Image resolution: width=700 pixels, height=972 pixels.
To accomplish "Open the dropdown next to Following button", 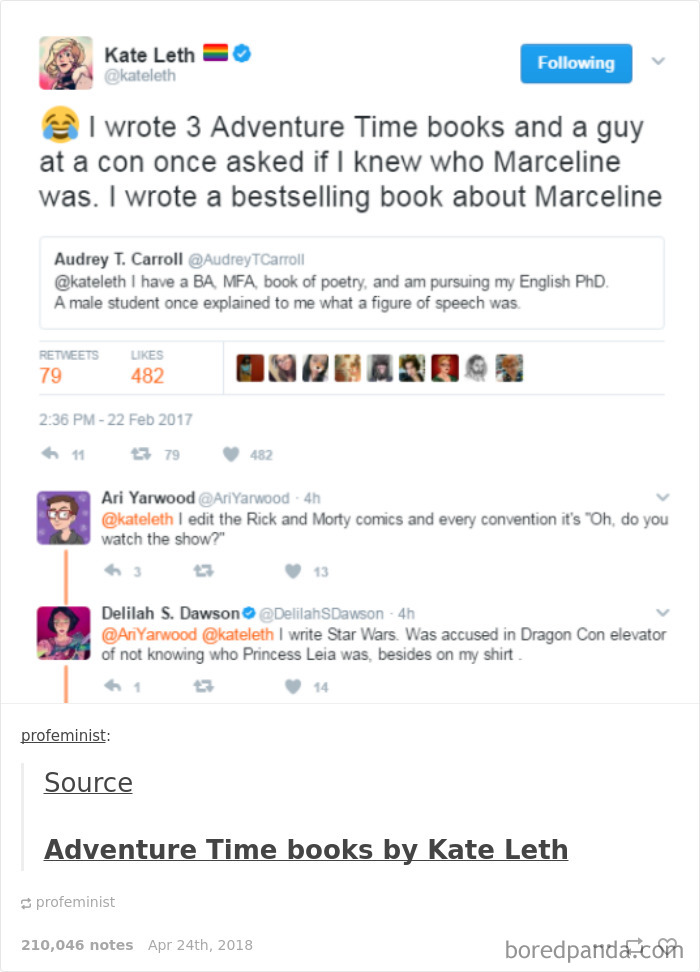I will click(659, 62).
